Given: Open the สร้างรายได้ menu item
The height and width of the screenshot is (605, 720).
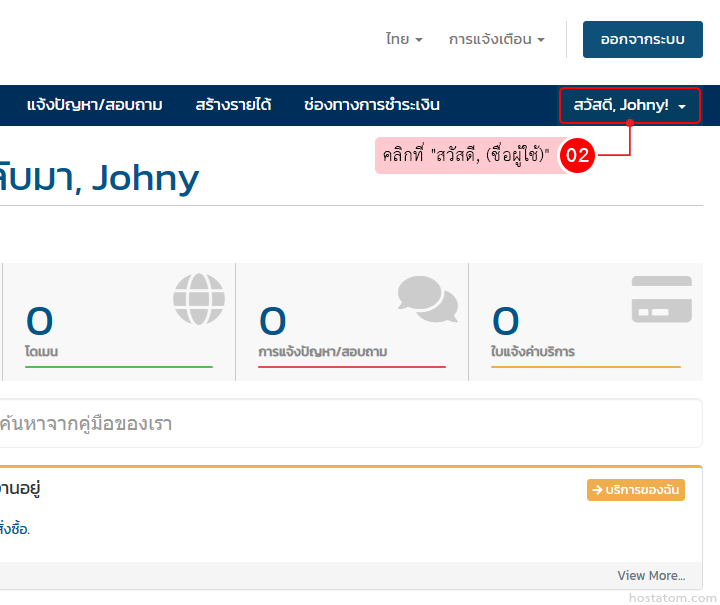Looking at the screenshot, I should (233, 105).
